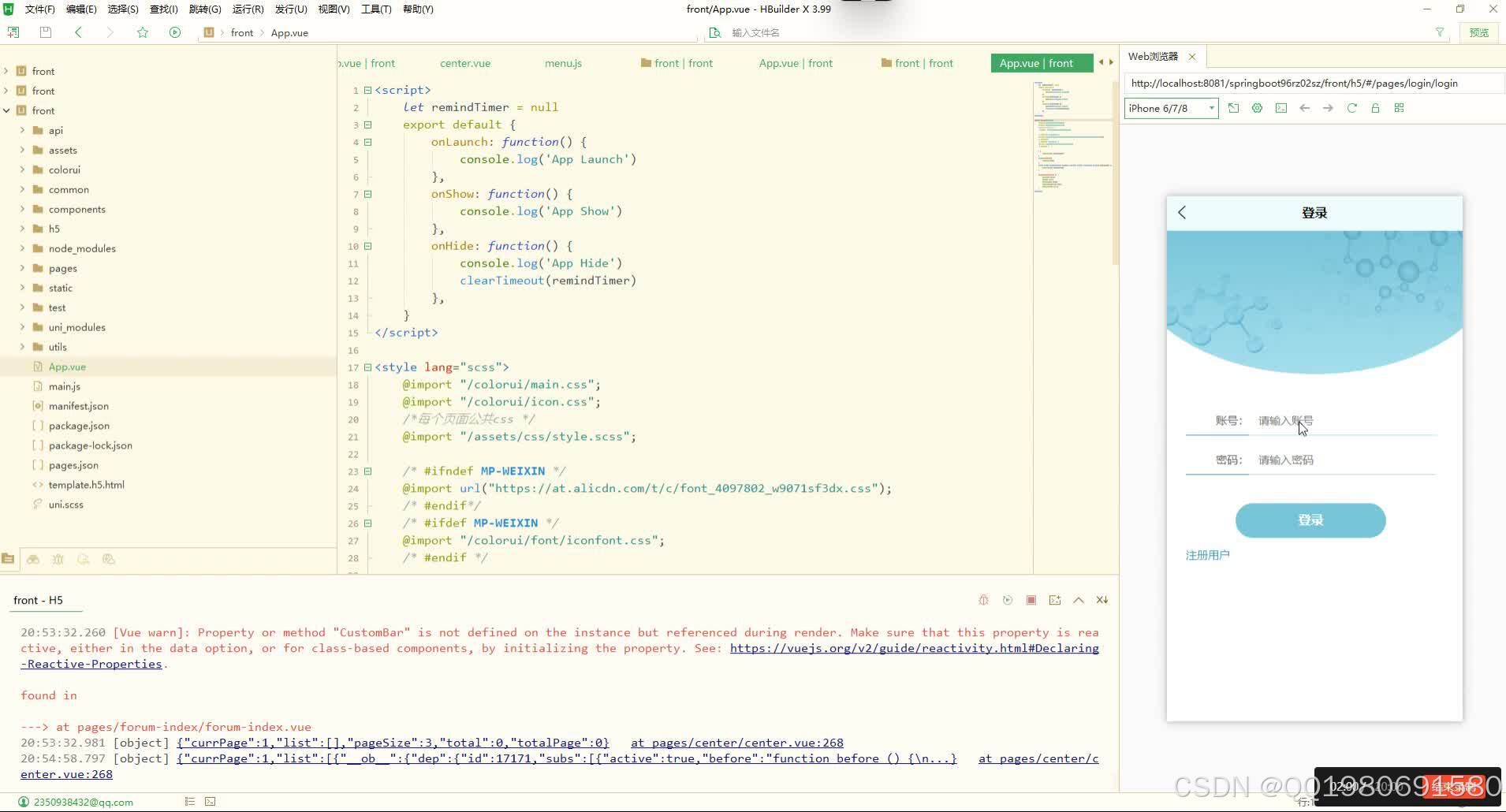Viewport: 1506px width, 812px height.
Task: Refresh the built-in web browser page
Action: click(1351, 108)
